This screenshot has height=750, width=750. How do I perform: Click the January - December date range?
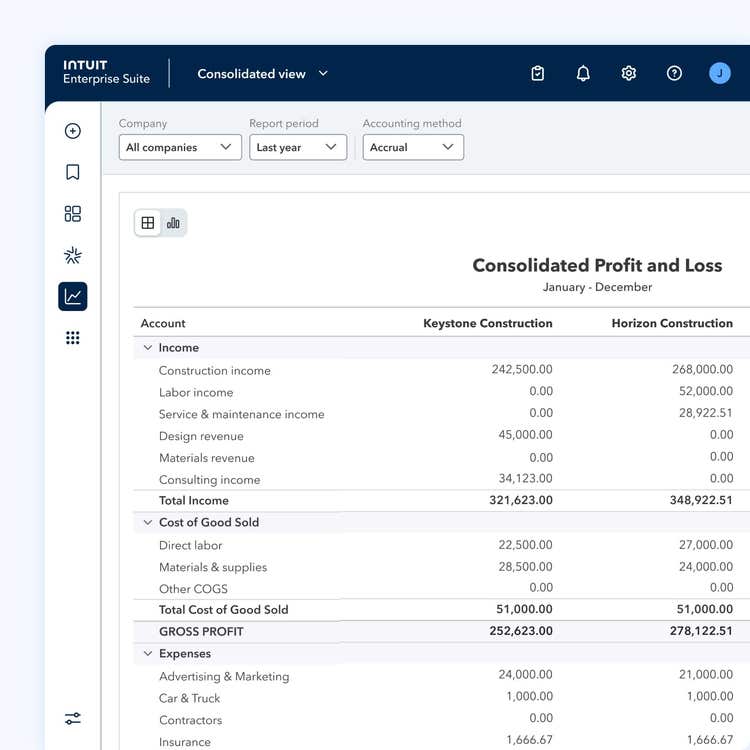coord(597,287)
